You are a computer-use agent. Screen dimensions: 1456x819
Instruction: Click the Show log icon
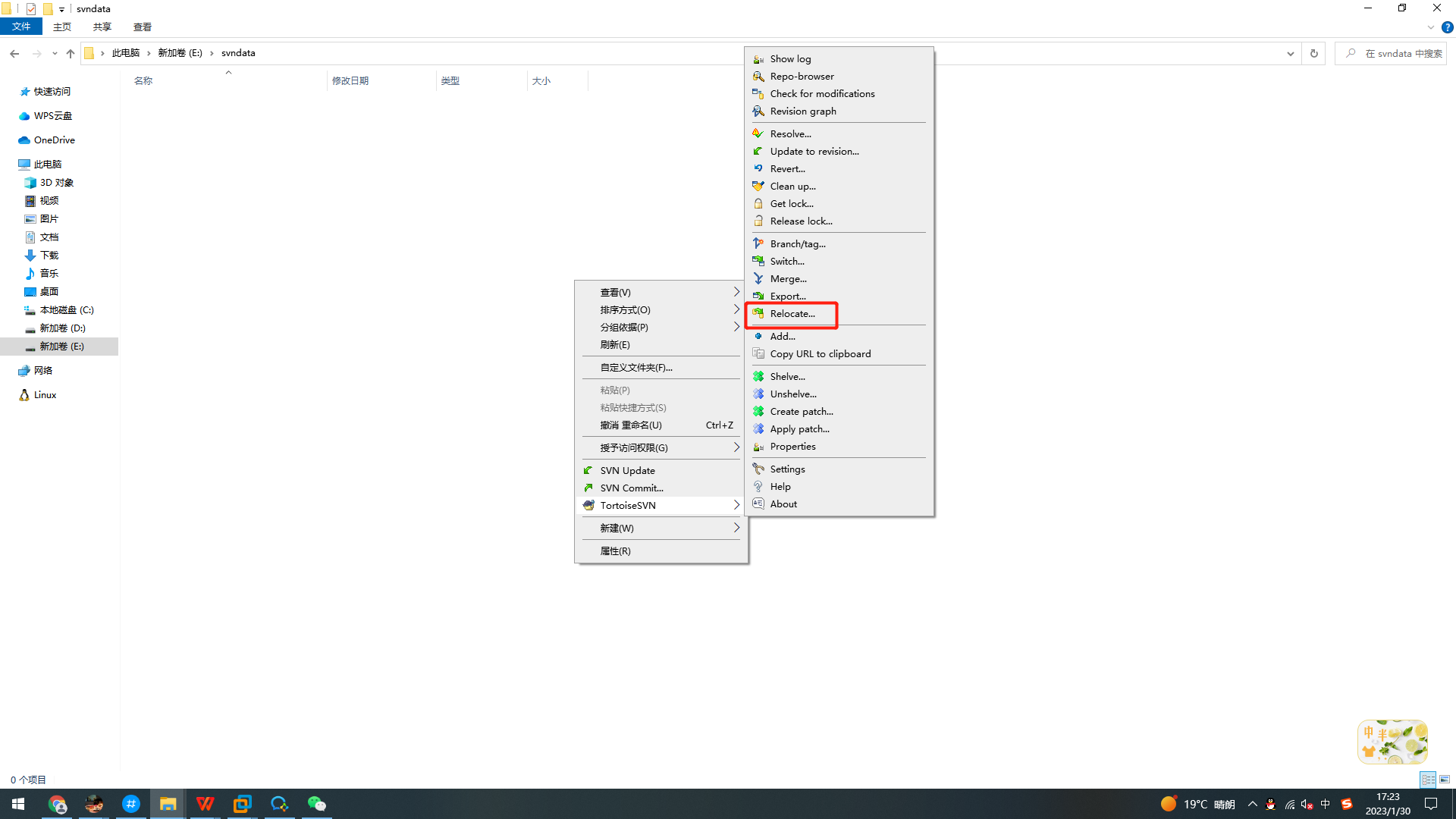tap(758, 59)
